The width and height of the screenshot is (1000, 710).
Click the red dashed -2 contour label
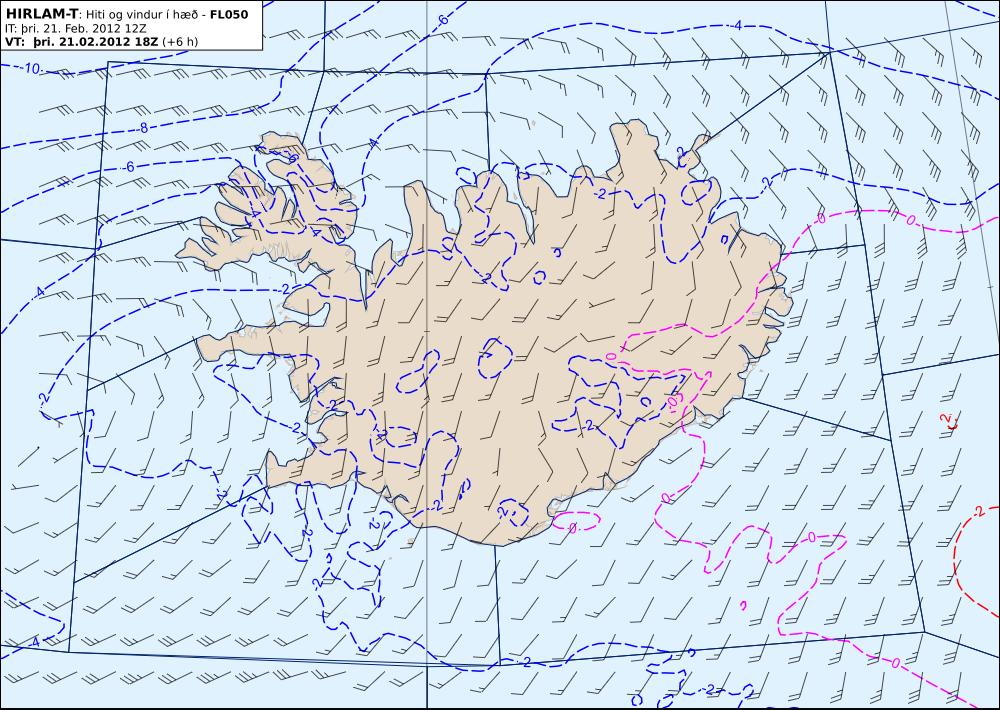click(979, 511)
